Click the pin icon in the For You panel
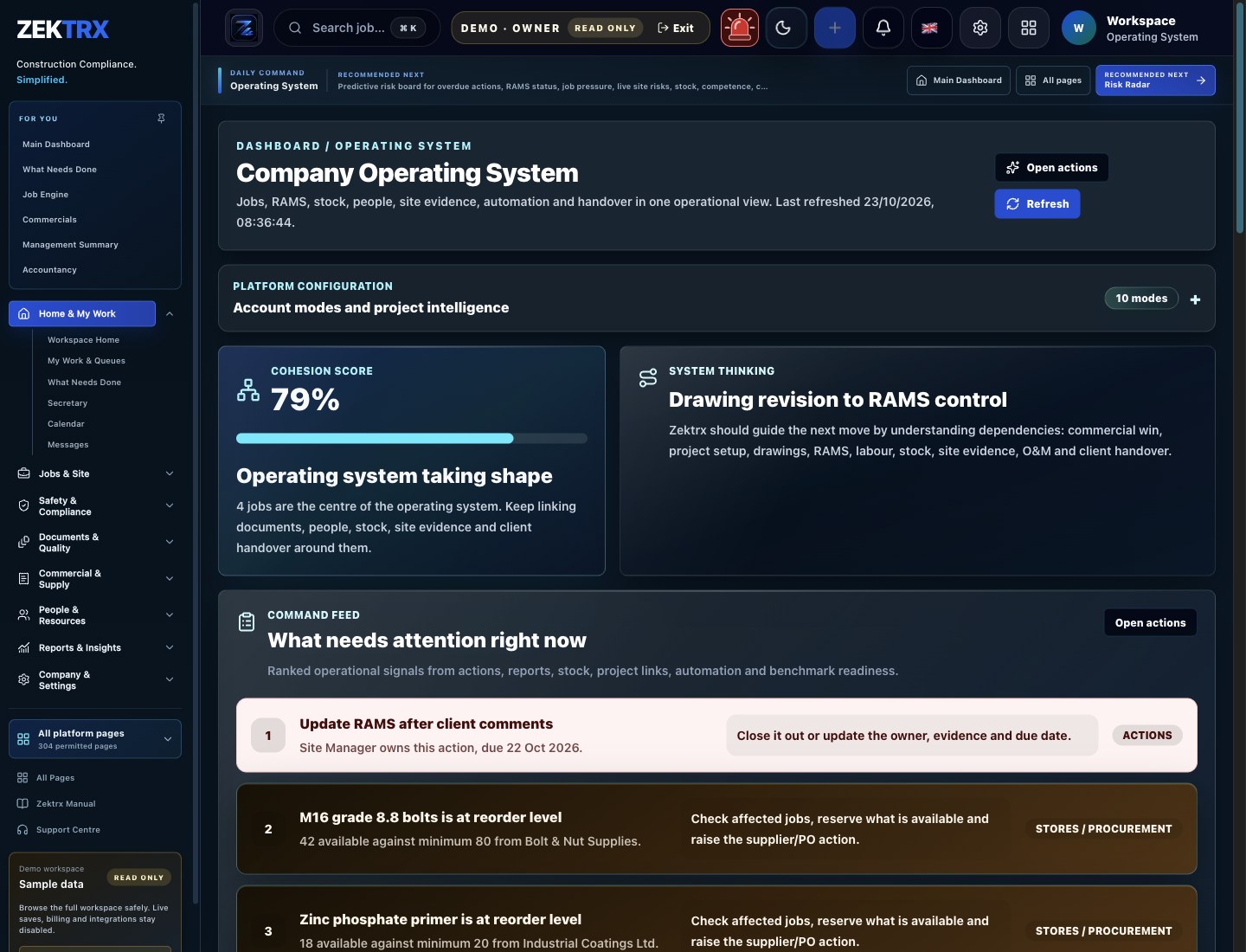Image resolution: width=1246 pixels, height=952 pixels. pyautogui.click(x=161, y=118)
